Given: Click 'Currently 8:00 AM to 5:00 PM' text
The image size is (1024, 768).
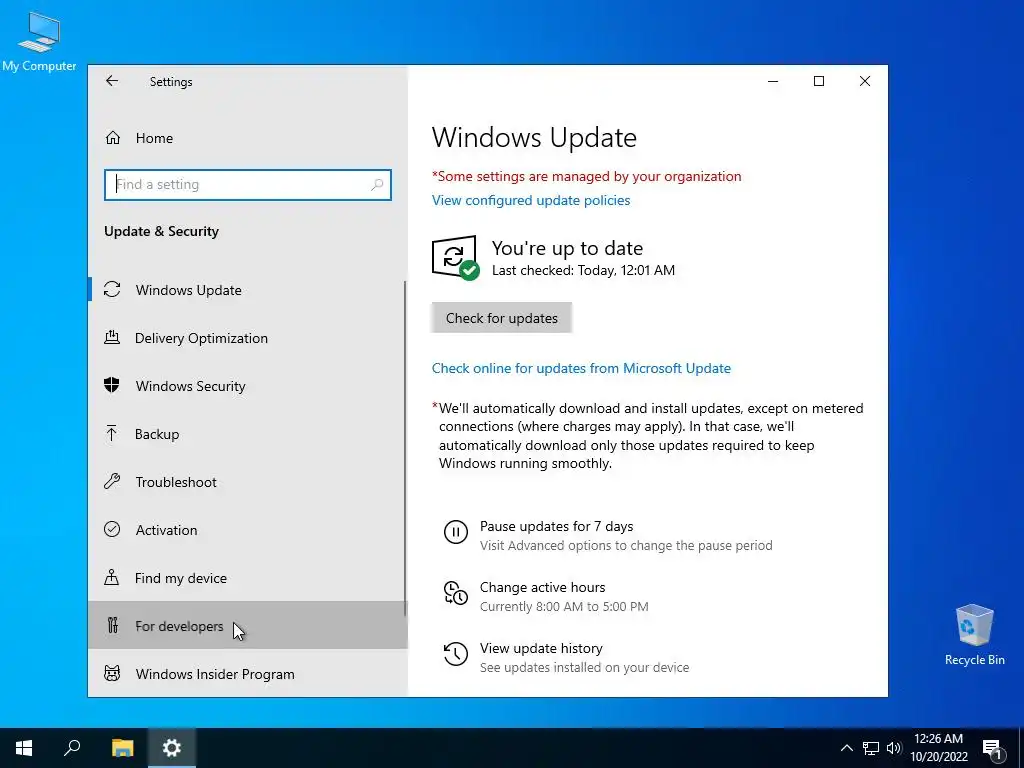Looking at the screenshot, I should point(564,607).
